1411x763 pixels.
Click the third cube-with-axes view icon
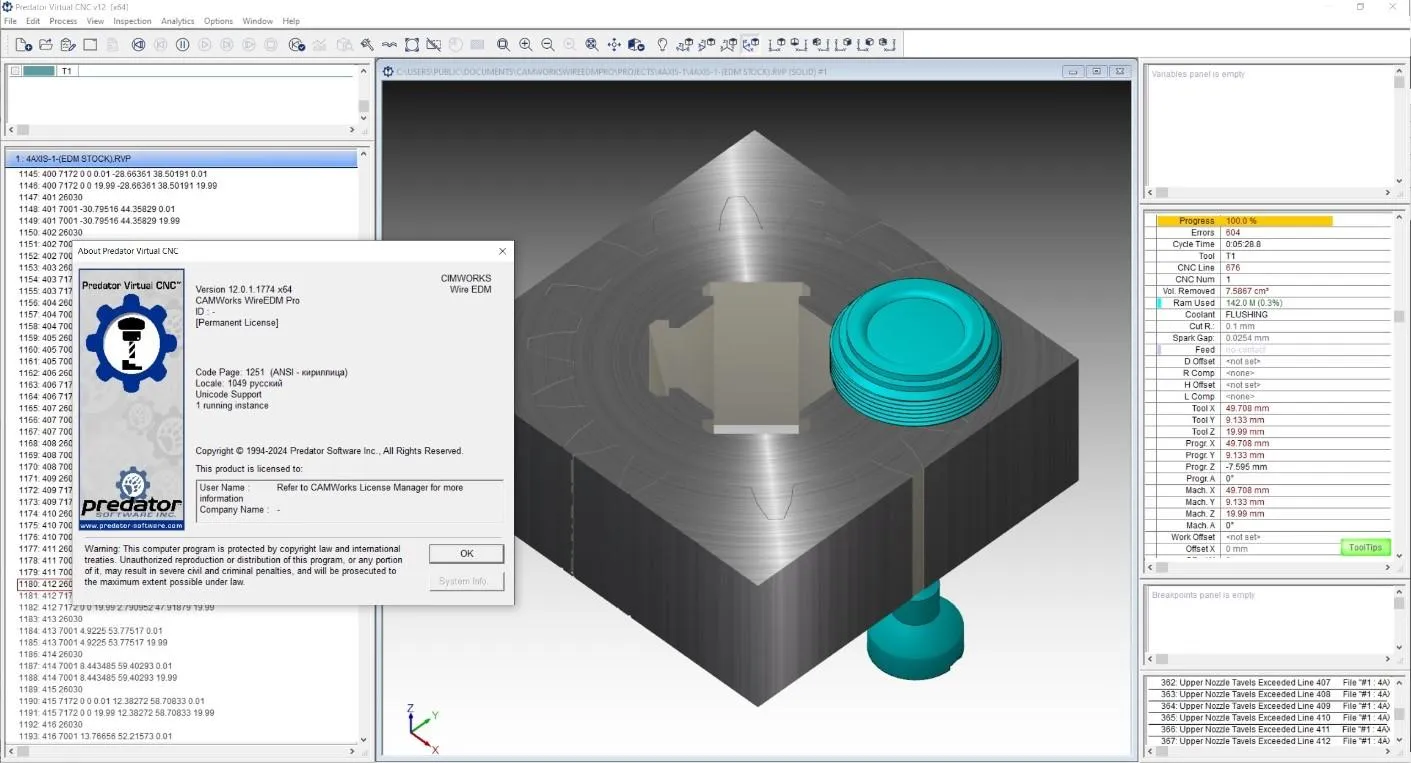(729, 45)
